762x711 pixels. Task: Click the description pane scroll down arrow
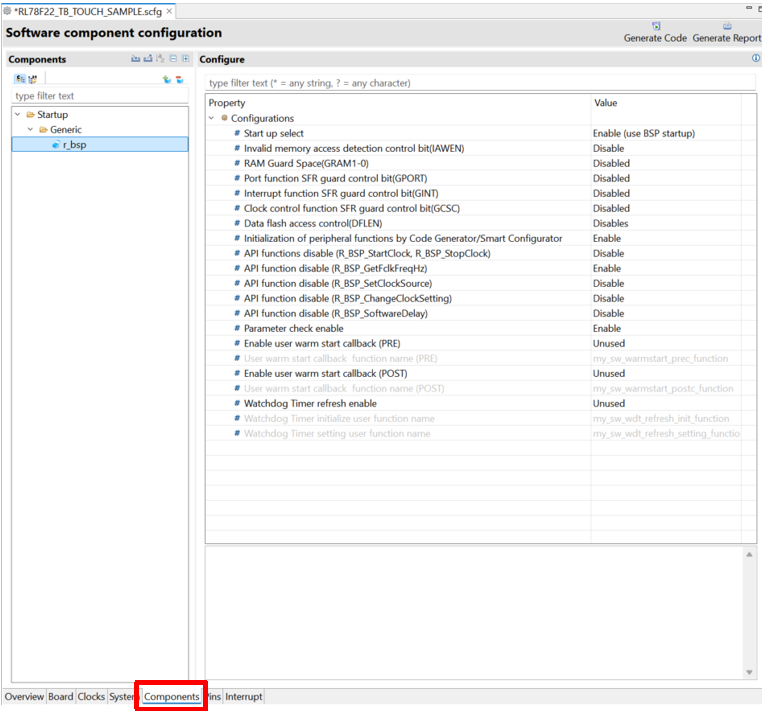point(749,672)
